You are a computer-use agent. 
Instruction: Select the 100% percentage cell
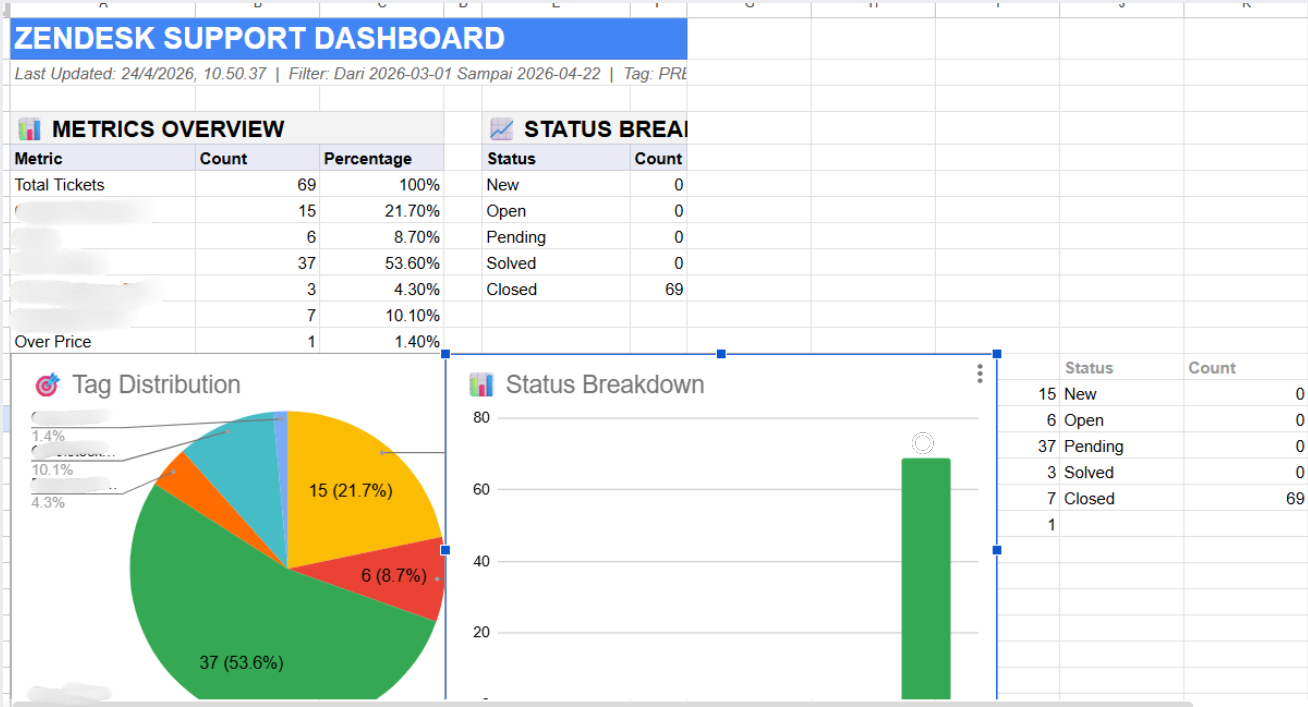pos(381,185)
